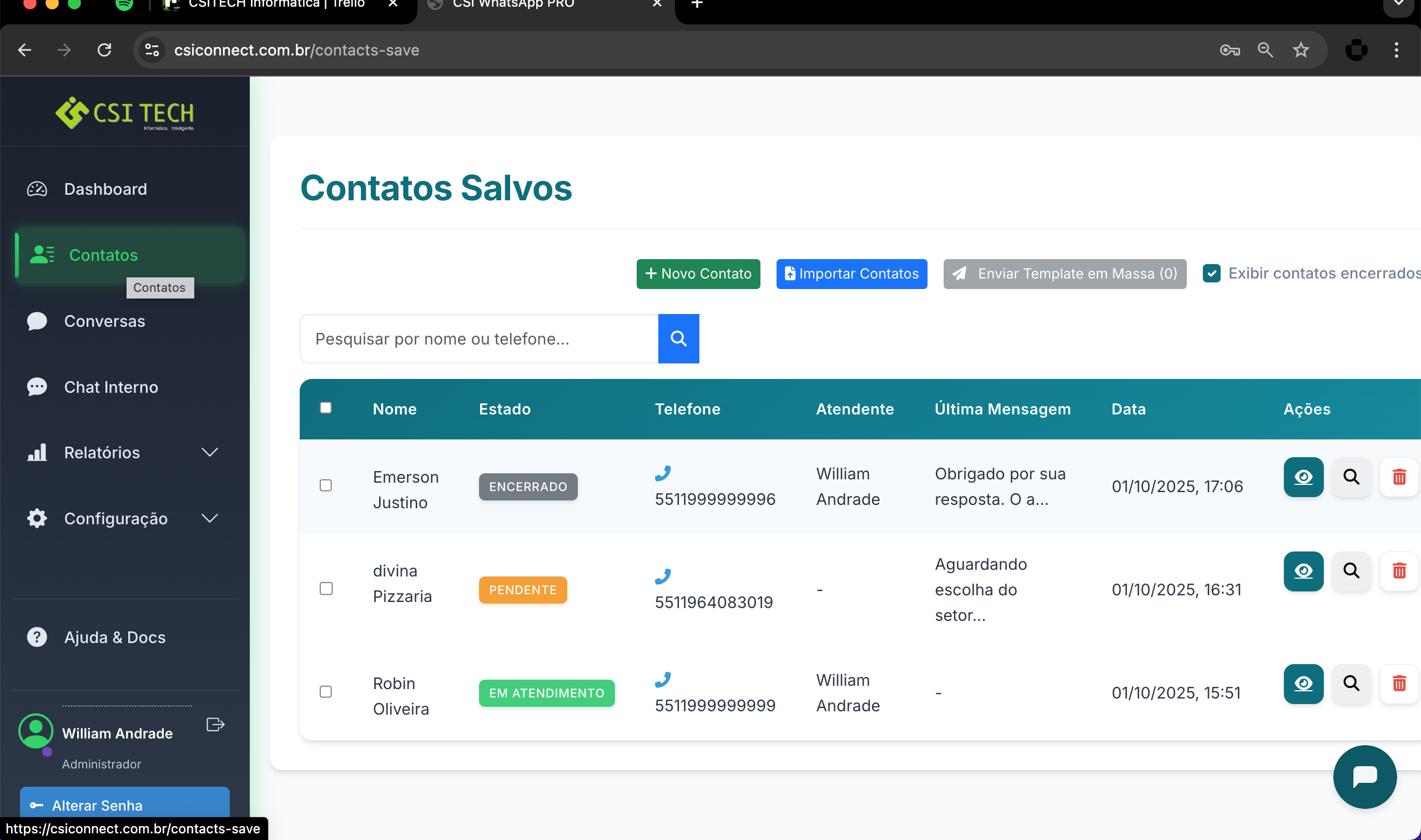Screen dimensions: 1421x840
Task: Open the browser options menu
Action: [1397, 50]
